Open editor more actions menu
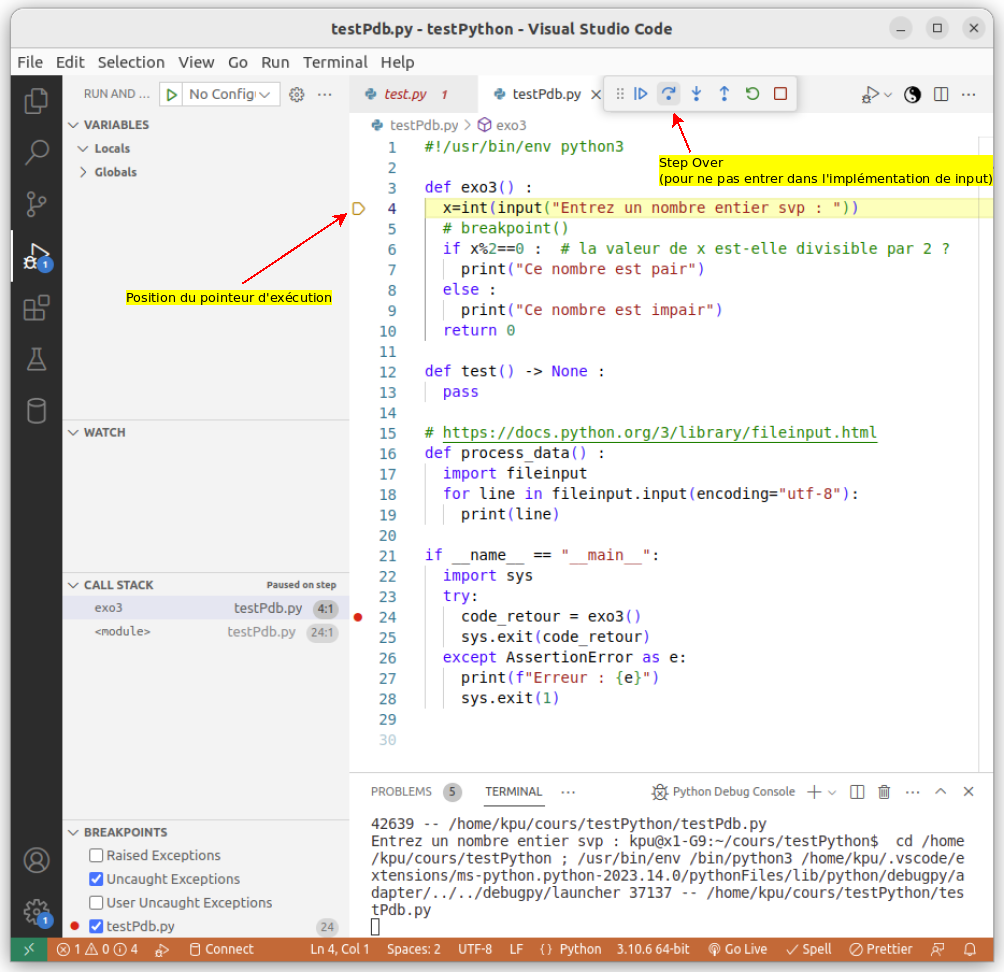 pos(970,95)
